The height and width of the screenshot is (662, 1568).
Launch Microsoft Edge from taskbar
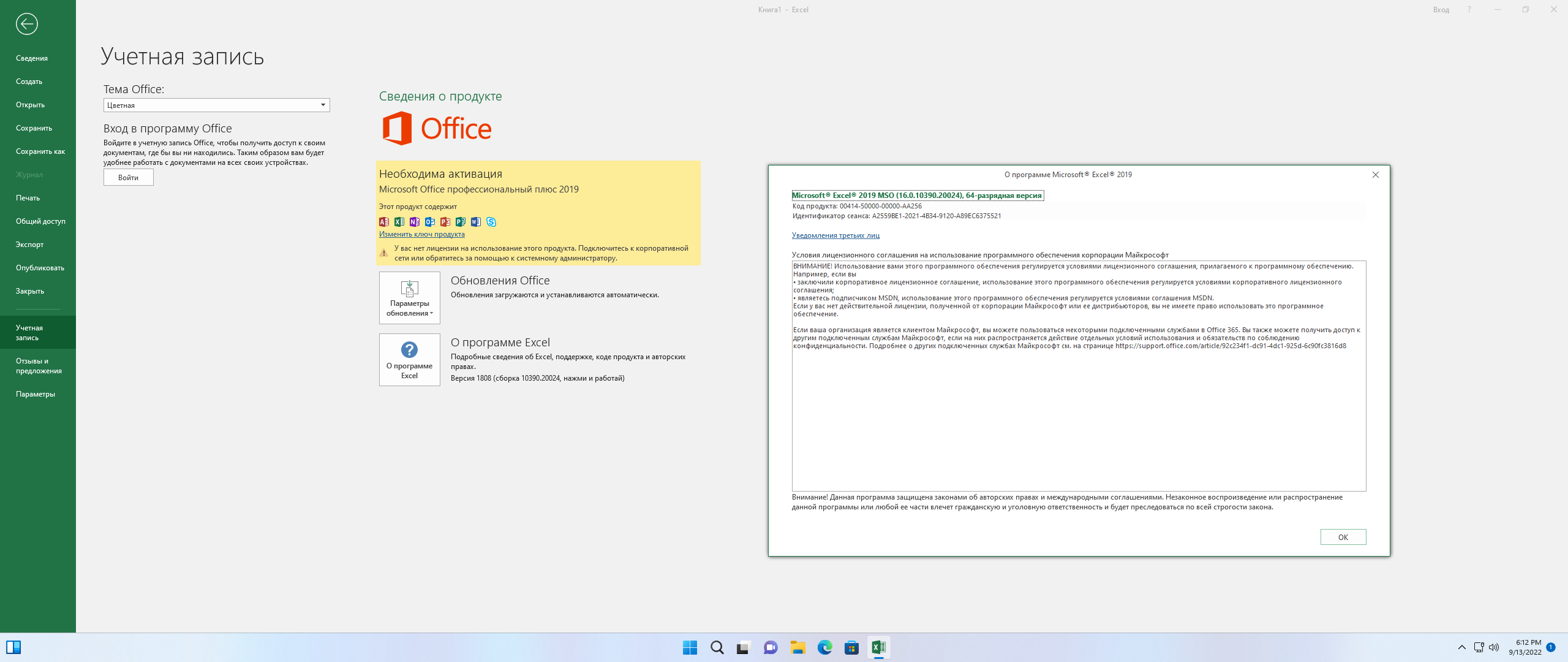824,647
